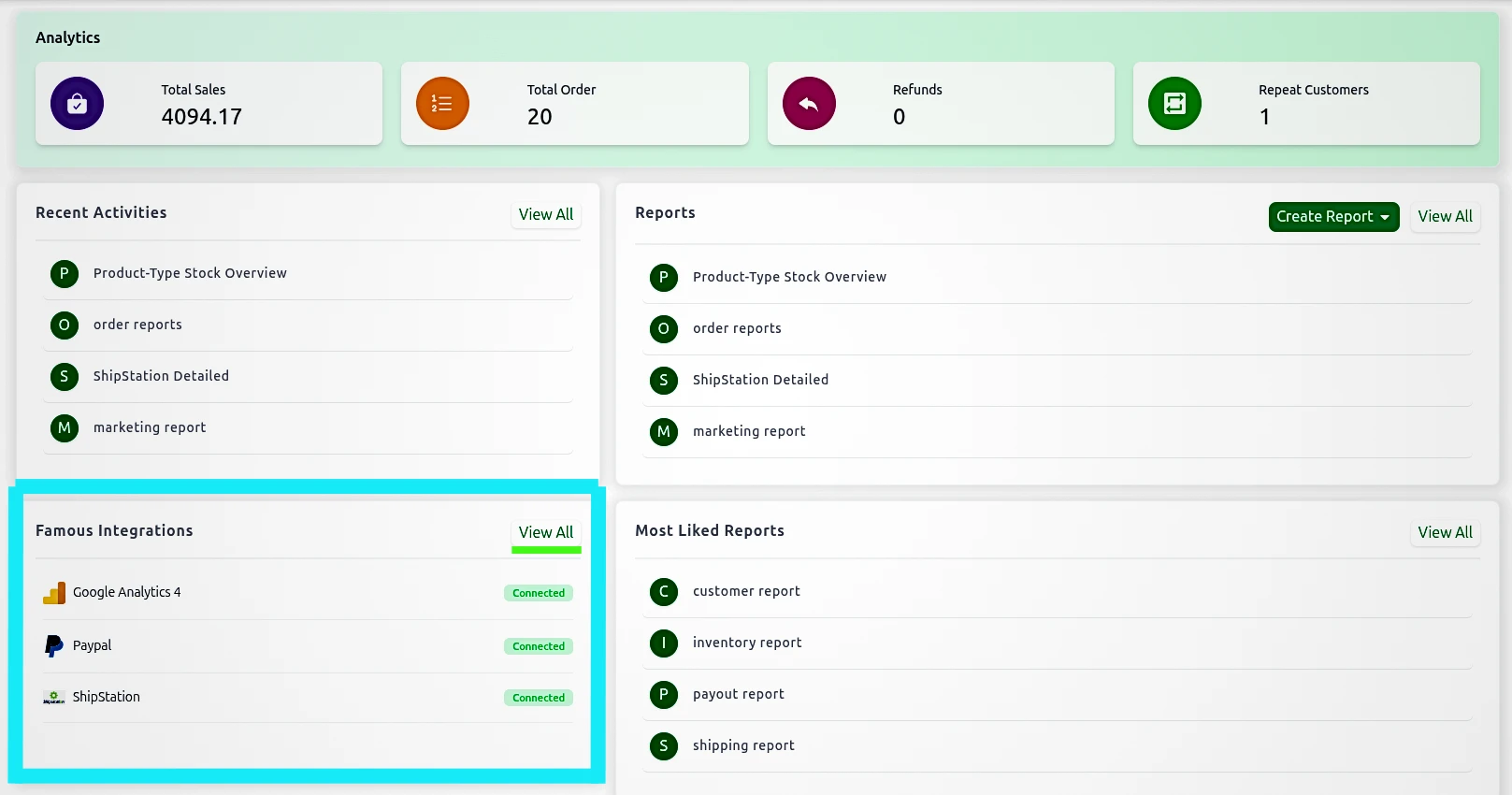This screenshot has width=1512, height=795.
Task: Select marketing report in the Reports panel
Action: [748, 431]
